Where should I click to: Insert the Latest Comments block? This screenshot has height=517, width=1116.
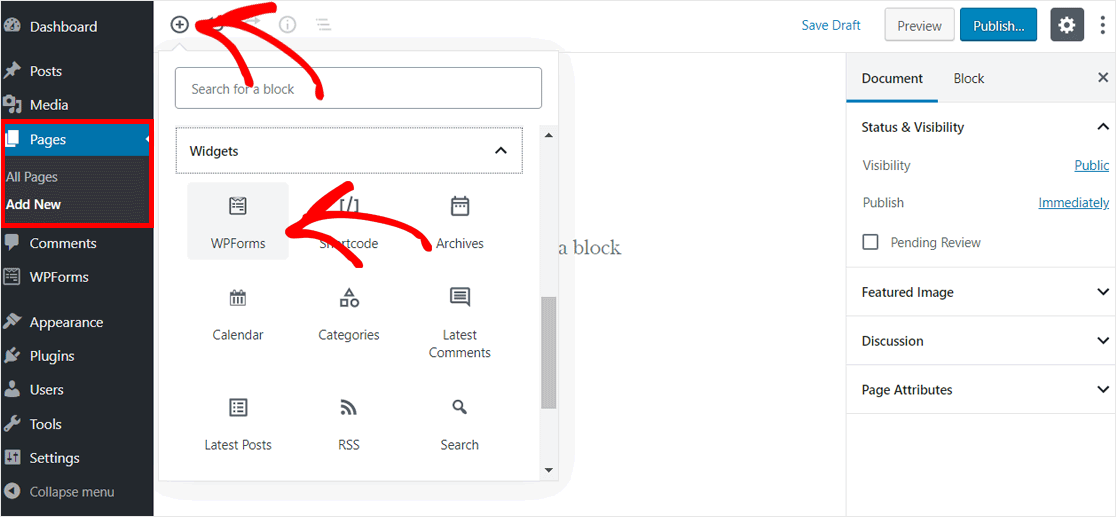(460, 323)
